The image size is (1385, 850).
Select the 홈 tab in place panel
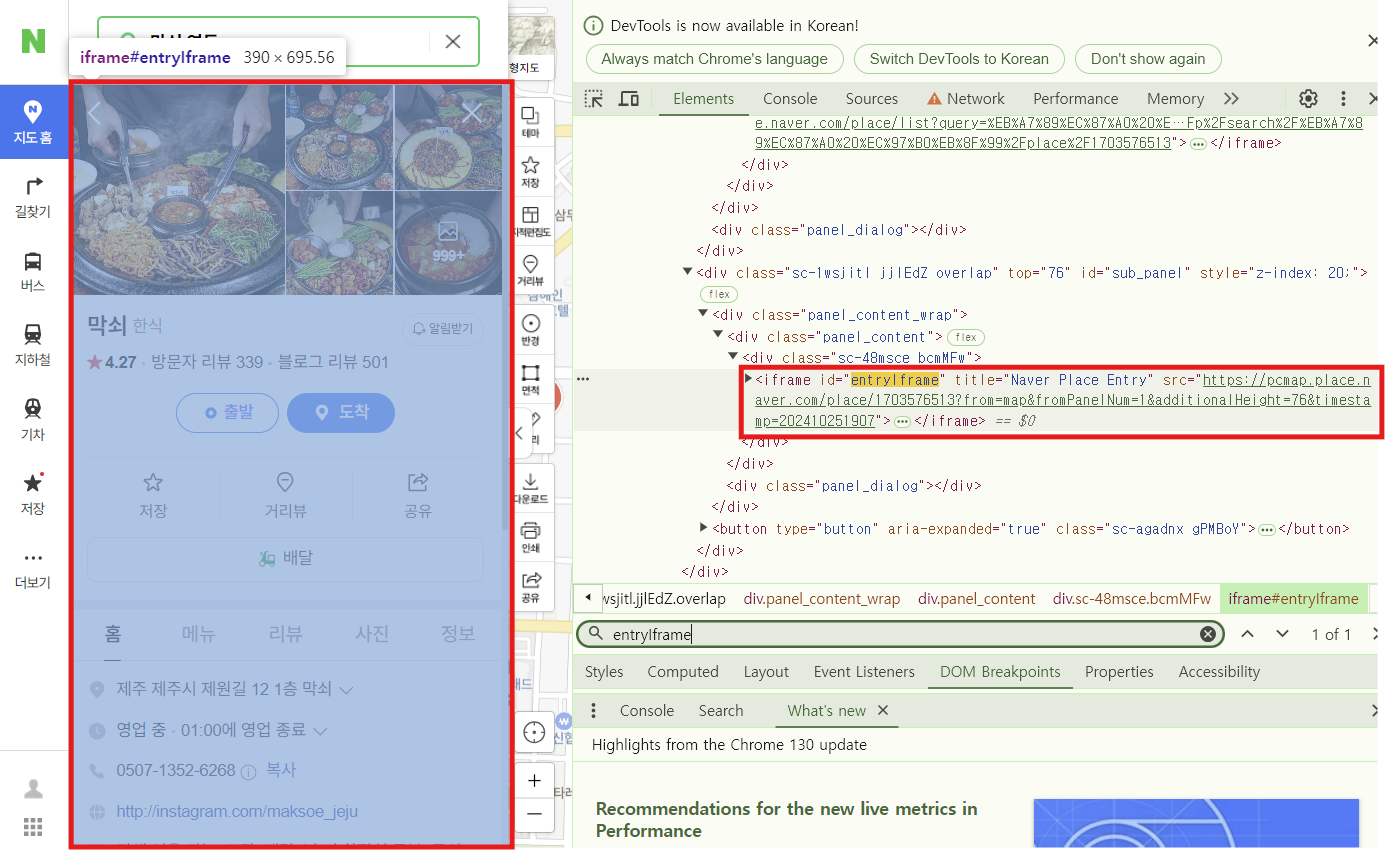click(113, 633)
